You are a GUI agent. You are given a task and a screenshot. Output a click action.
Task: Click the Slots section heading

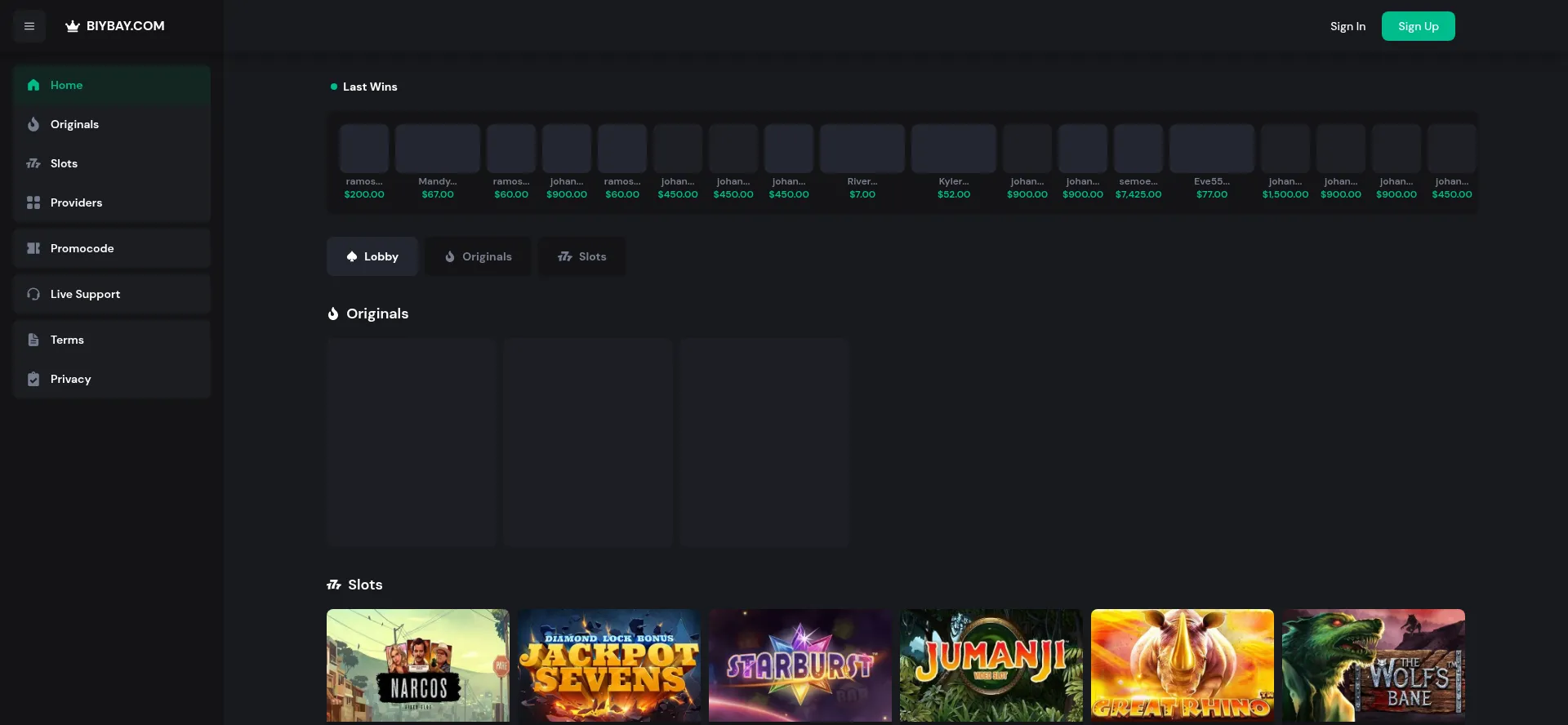[x=365, y=585]
